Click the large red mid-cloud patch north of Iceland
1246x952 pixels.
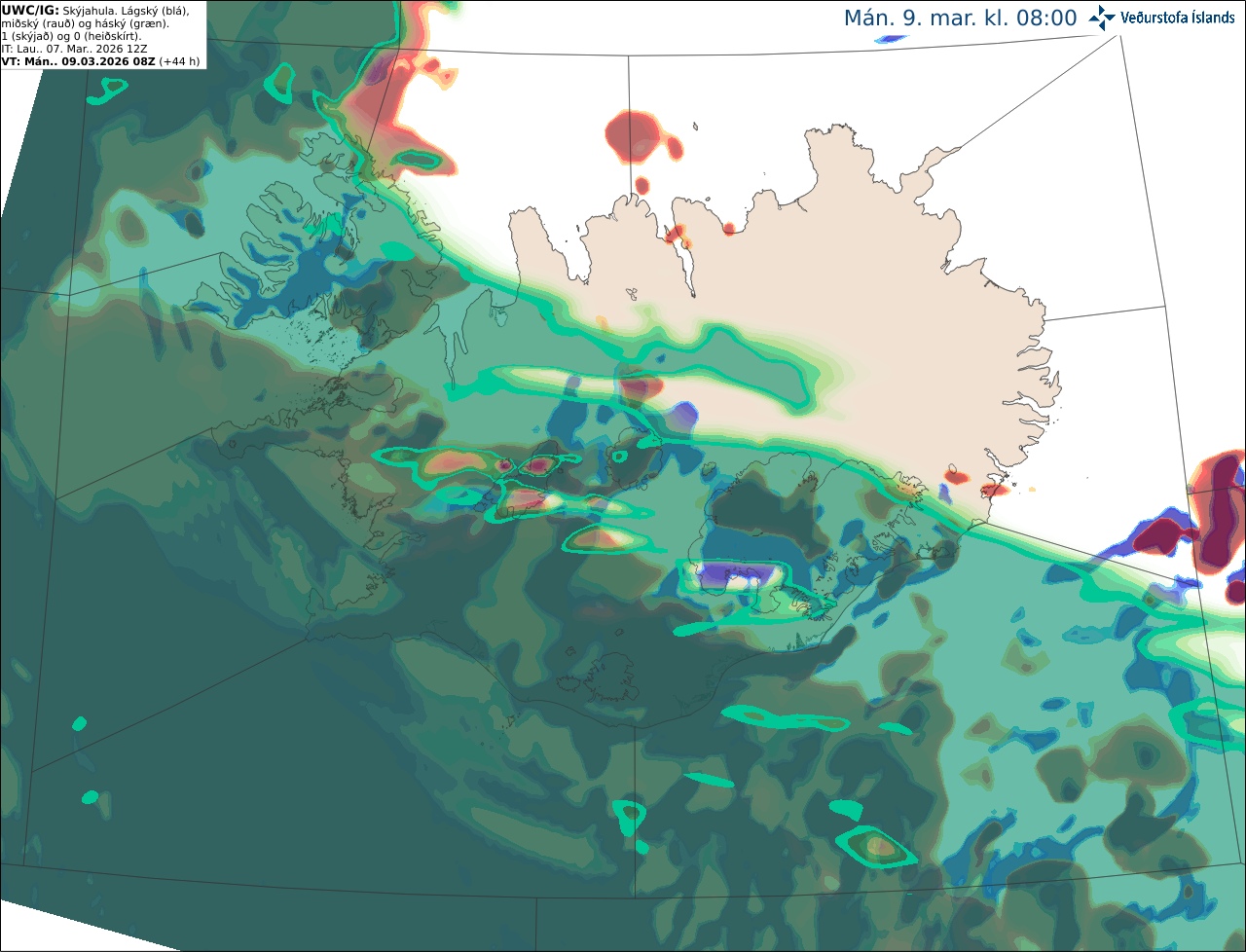pos(634,135)
